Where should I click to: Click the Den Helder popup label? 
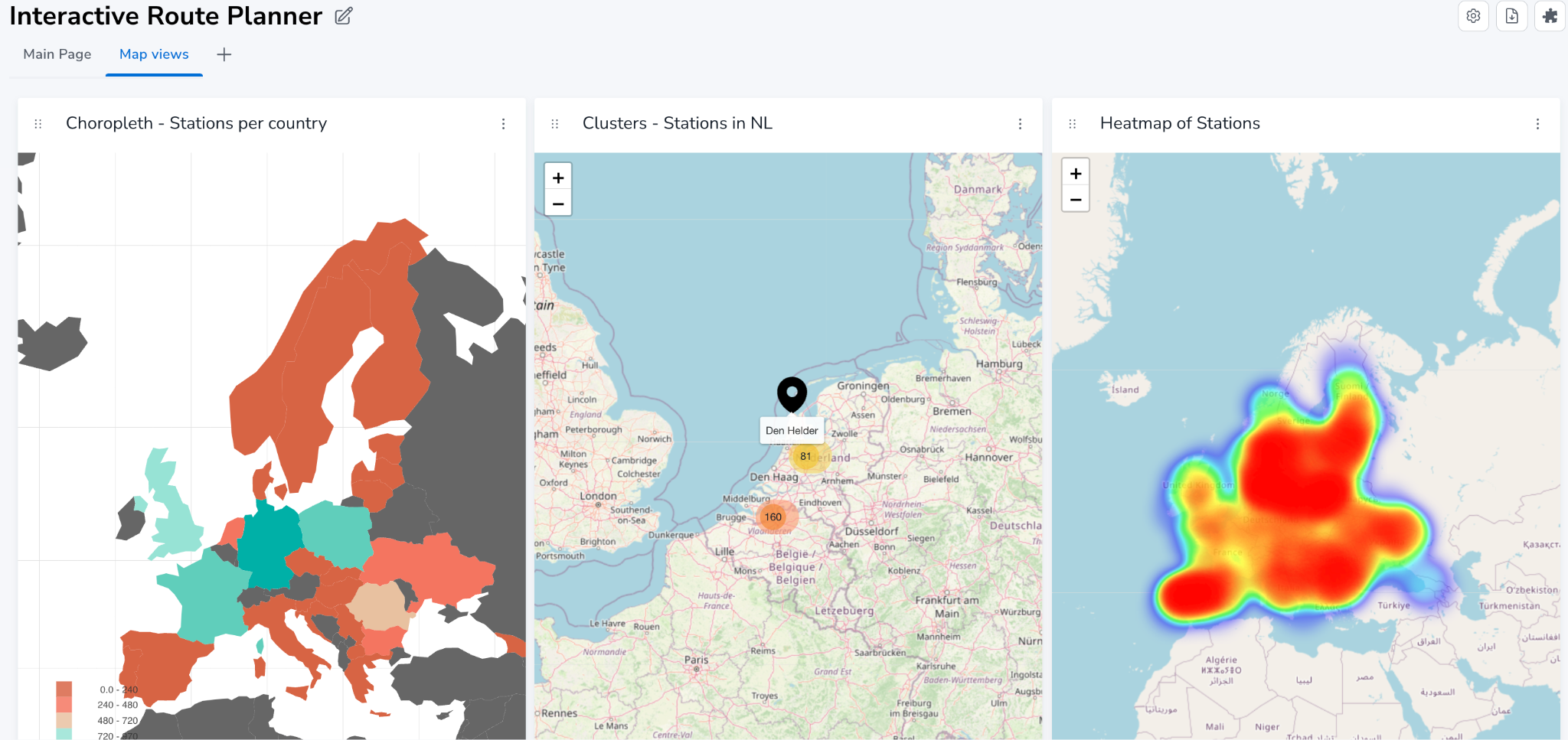(x=792, y=431)
